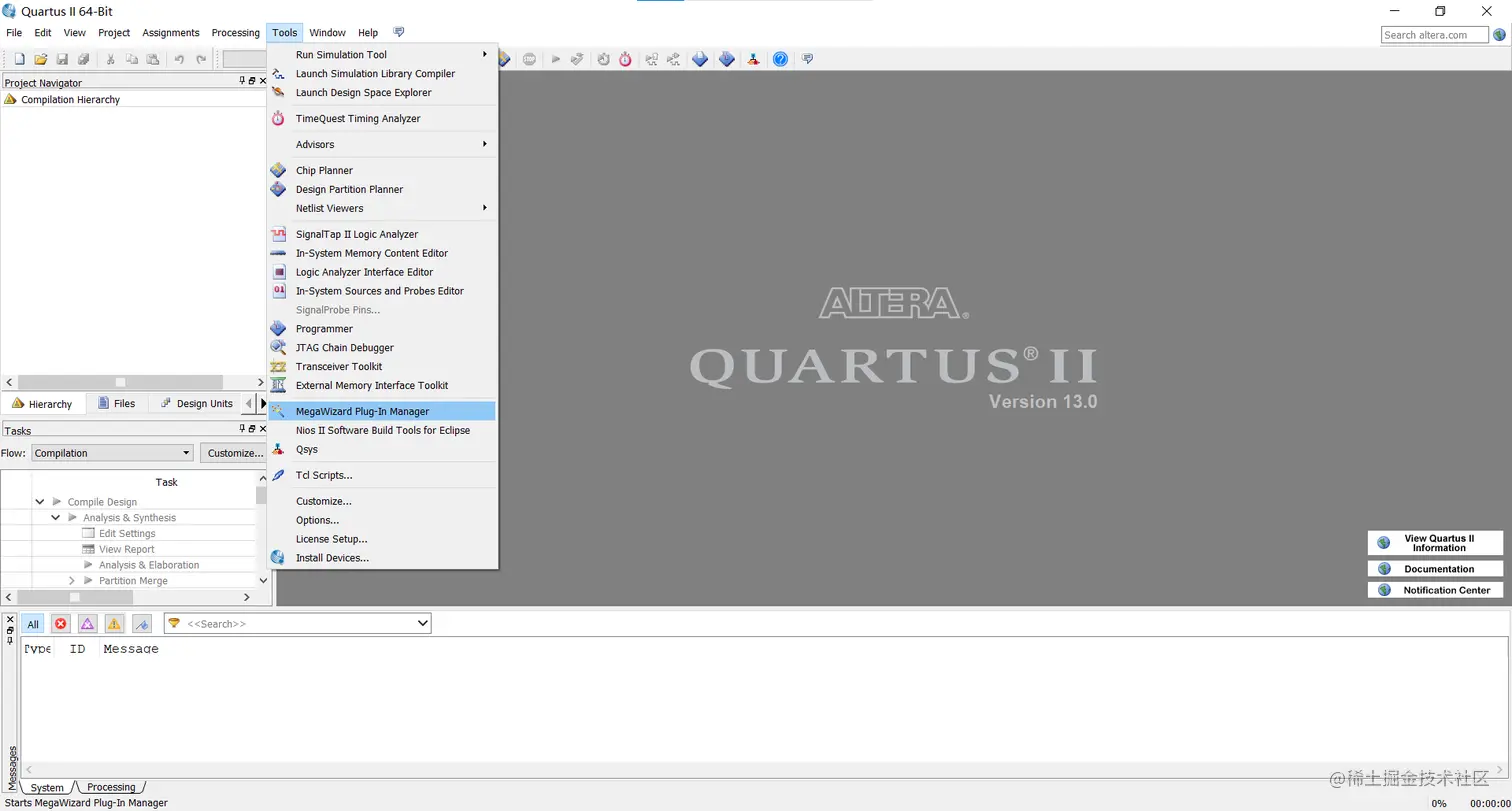Click the Start Compilation play toolbar icon
Screen dimensions: 1512x811
tap(556, 59)
